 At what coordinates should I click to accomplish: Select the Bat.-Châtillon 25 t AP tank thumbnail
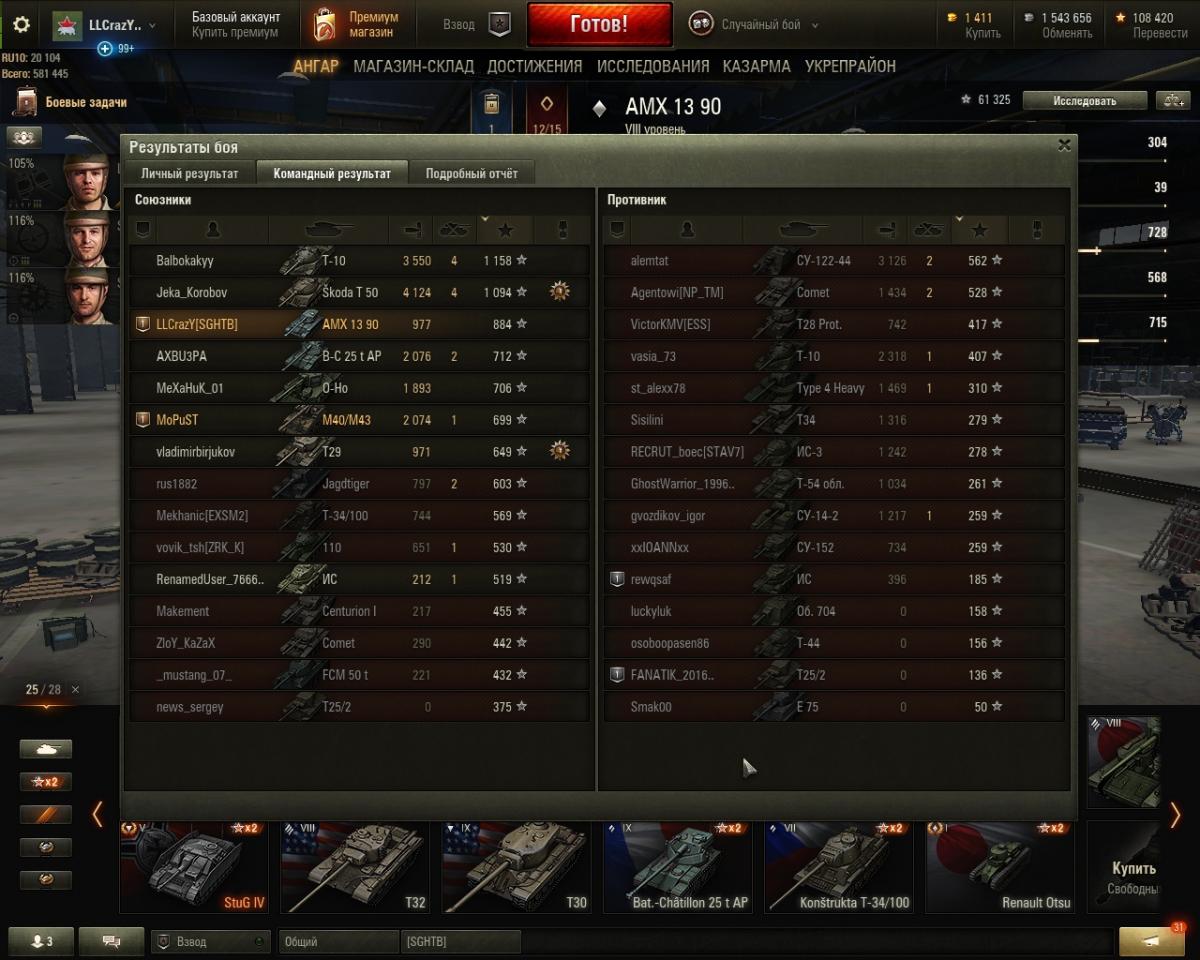pos(677,867)
